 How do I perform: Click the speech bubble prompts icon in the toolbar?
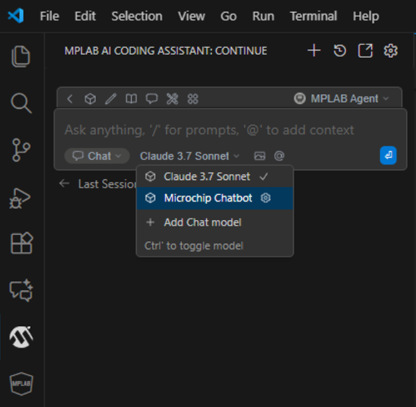(152, 99)
